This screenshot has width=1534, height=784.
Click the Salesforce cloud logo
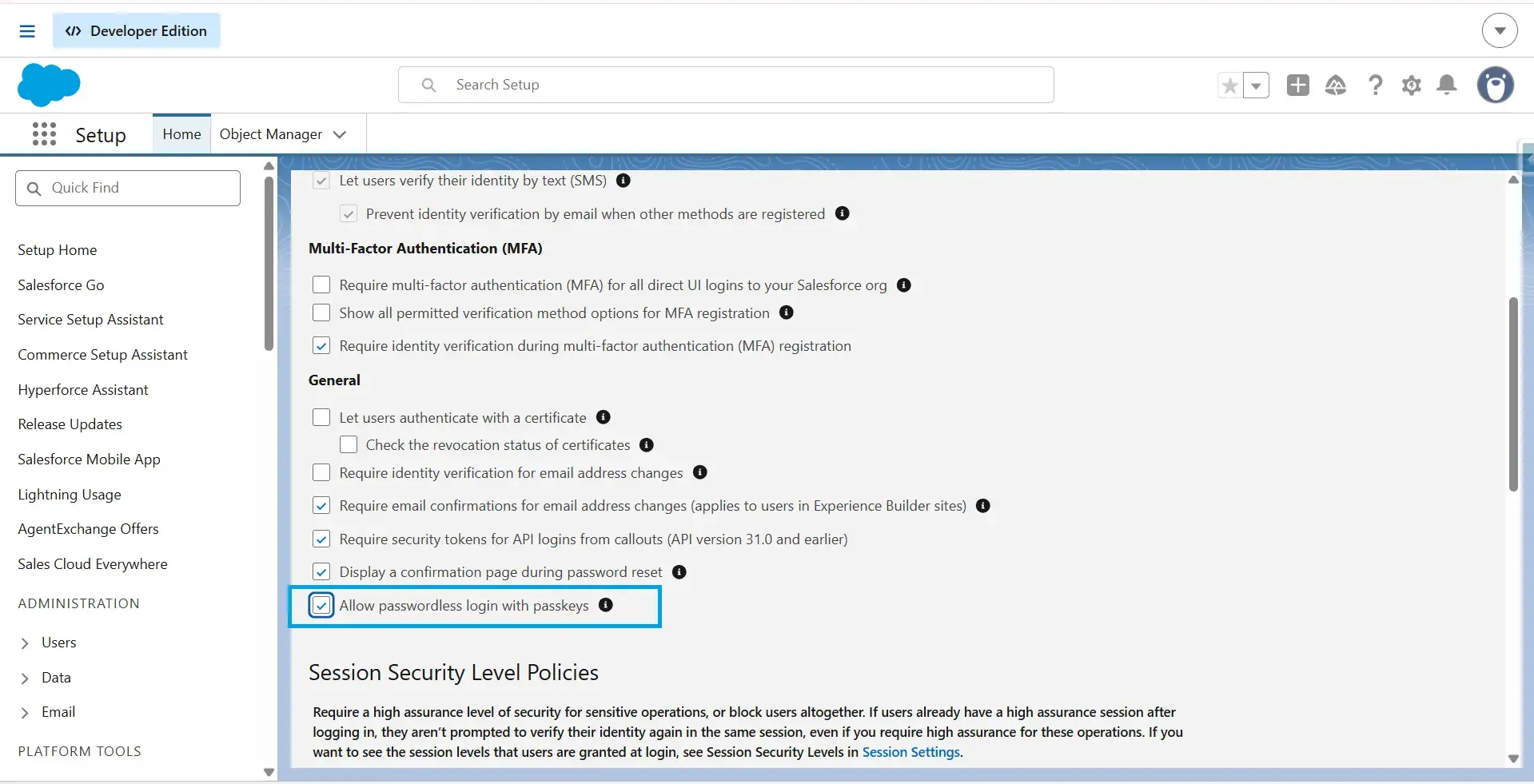[49, 85]
